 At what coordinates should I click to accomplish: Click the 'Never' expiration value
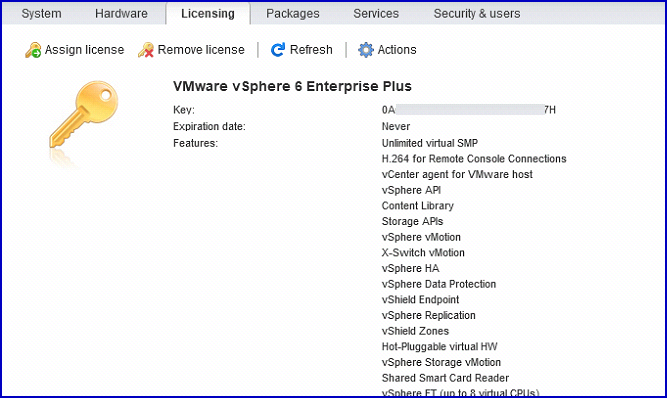click(396, 127)
